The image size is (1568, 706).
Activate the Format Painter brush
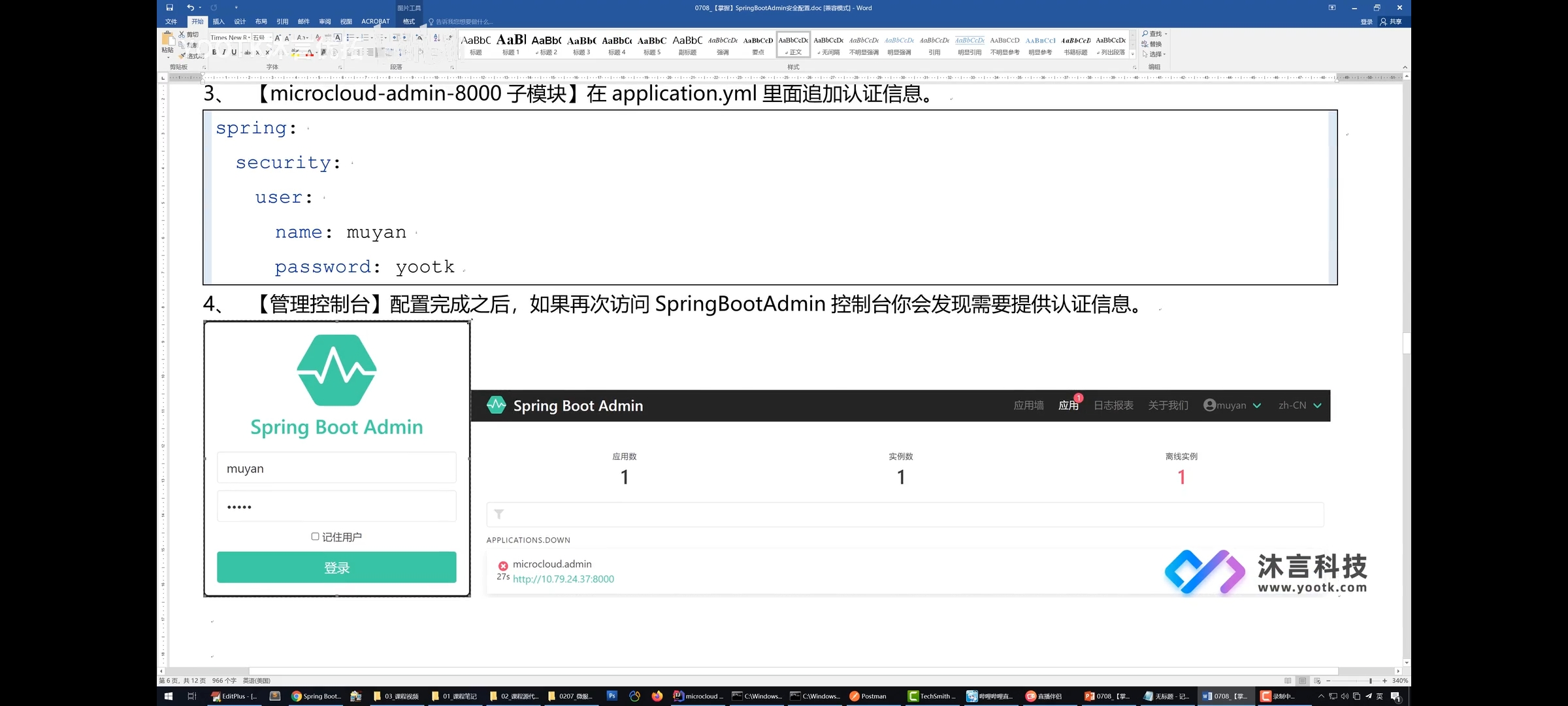[x=182, y=56]
